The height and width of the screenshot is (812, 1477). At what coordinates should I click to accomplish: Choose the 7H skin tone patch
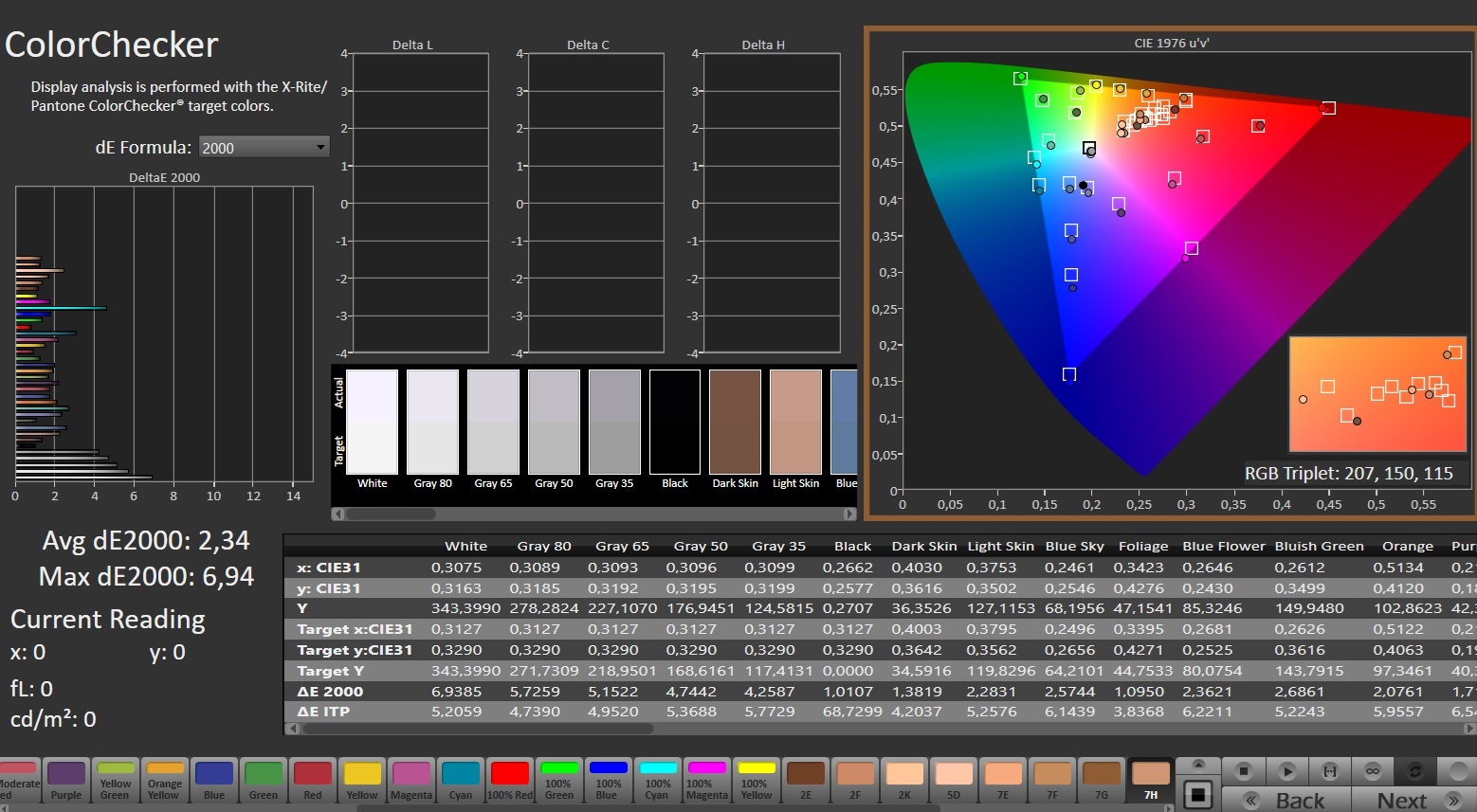click(1151, 780)
